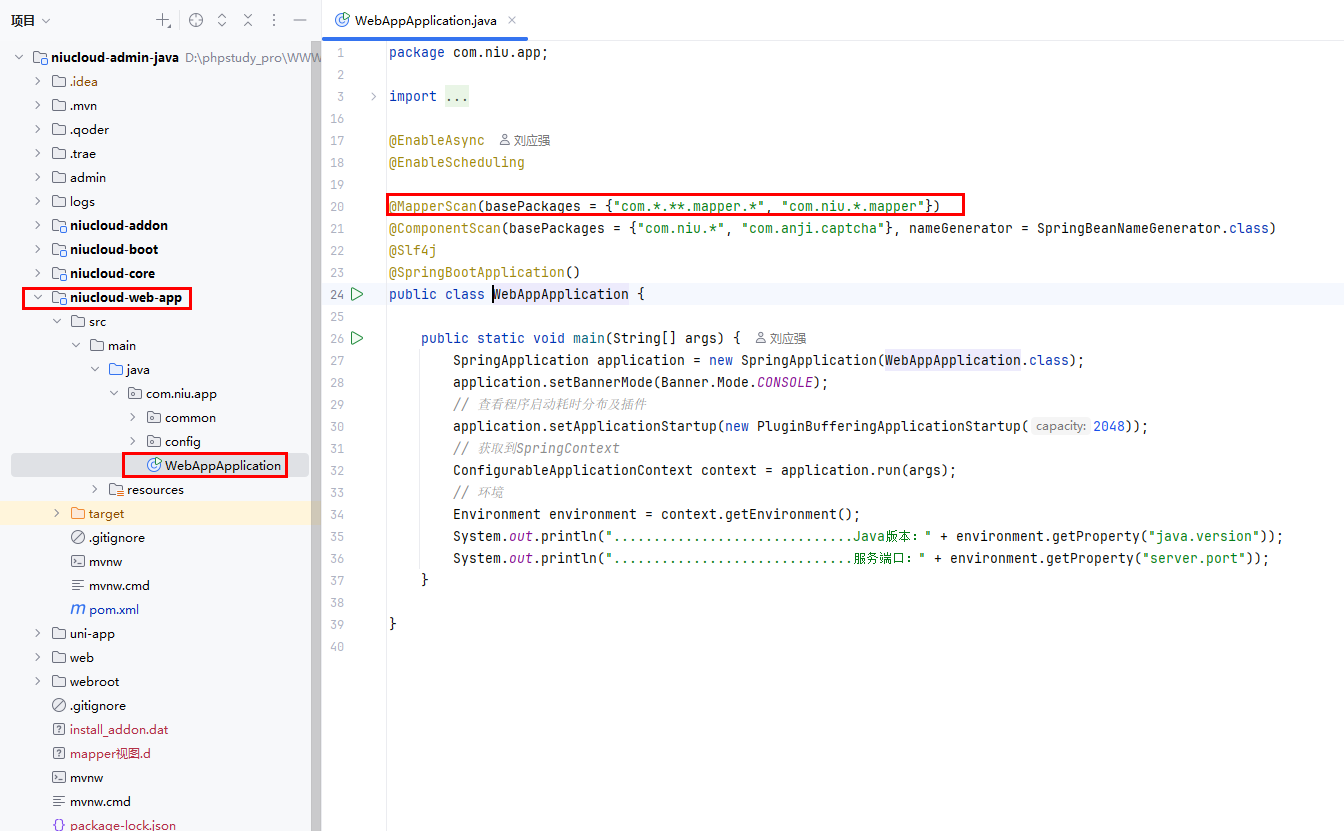Open pom.xml Maven file

pos(113,609)
